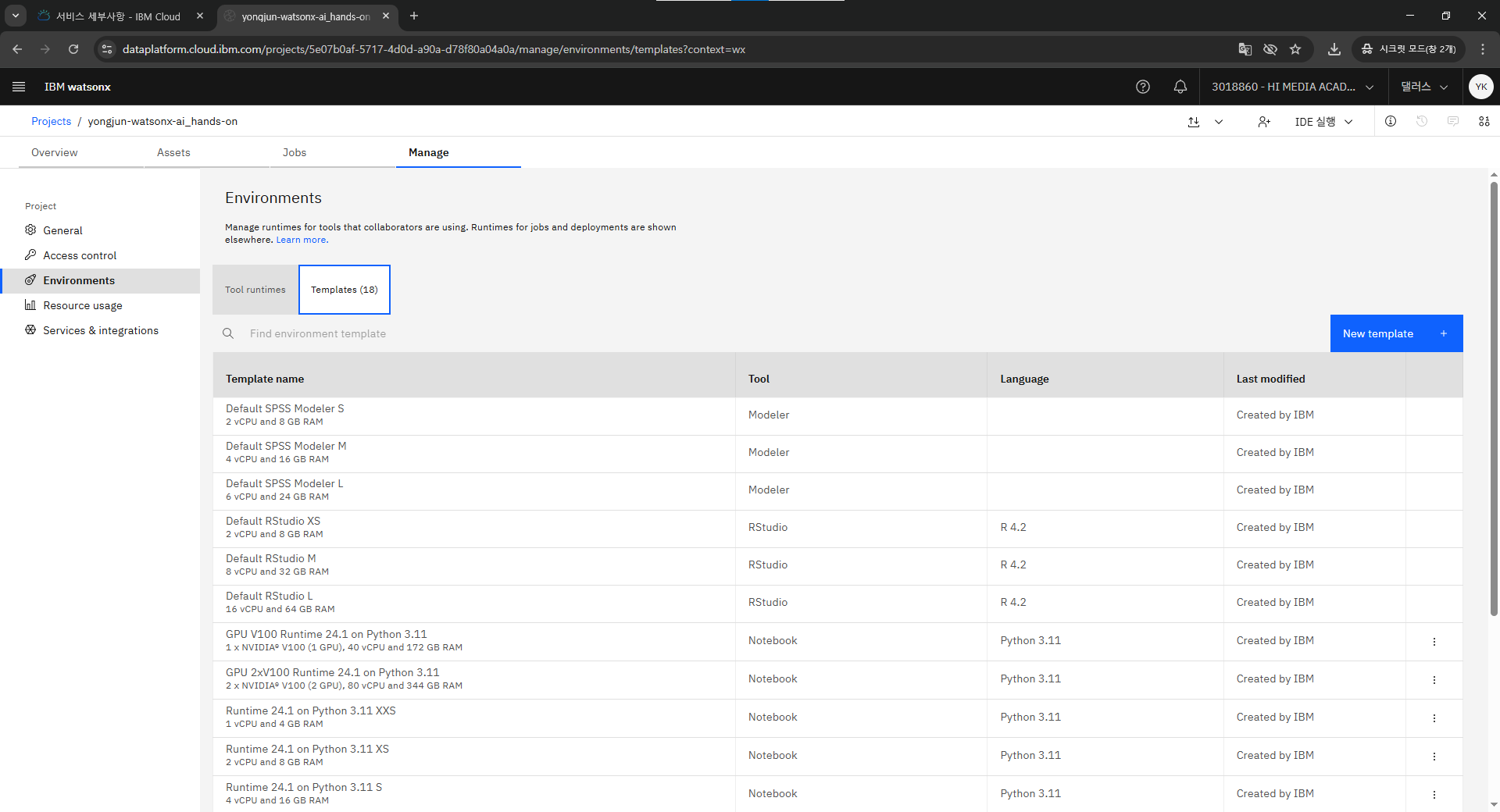Click the browser translate page icon
This screenshot has height=812, width=1500.
point(1245,49)
